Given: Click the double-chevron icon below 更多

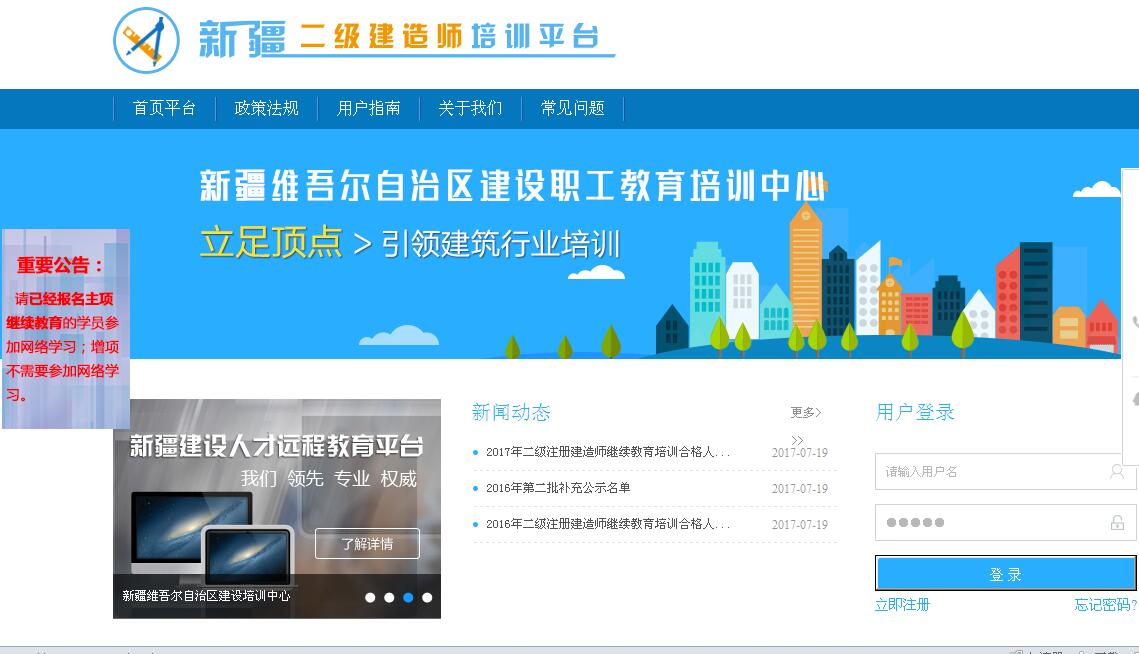Looking at the screenshot, I should point(797,440).
